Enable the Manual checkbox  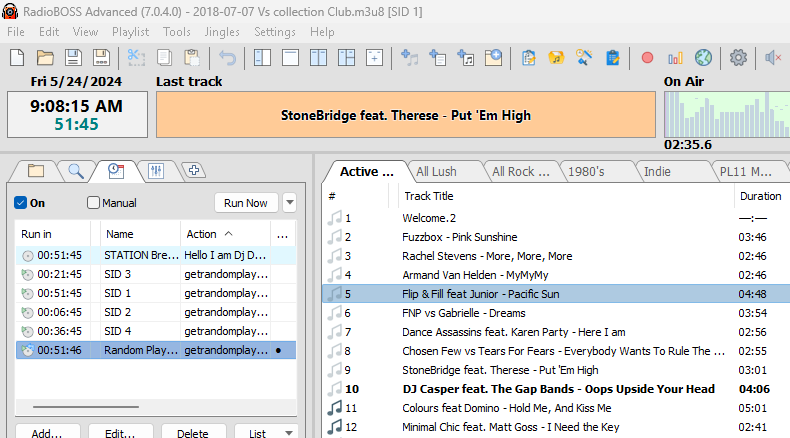[x=94, y=203]
